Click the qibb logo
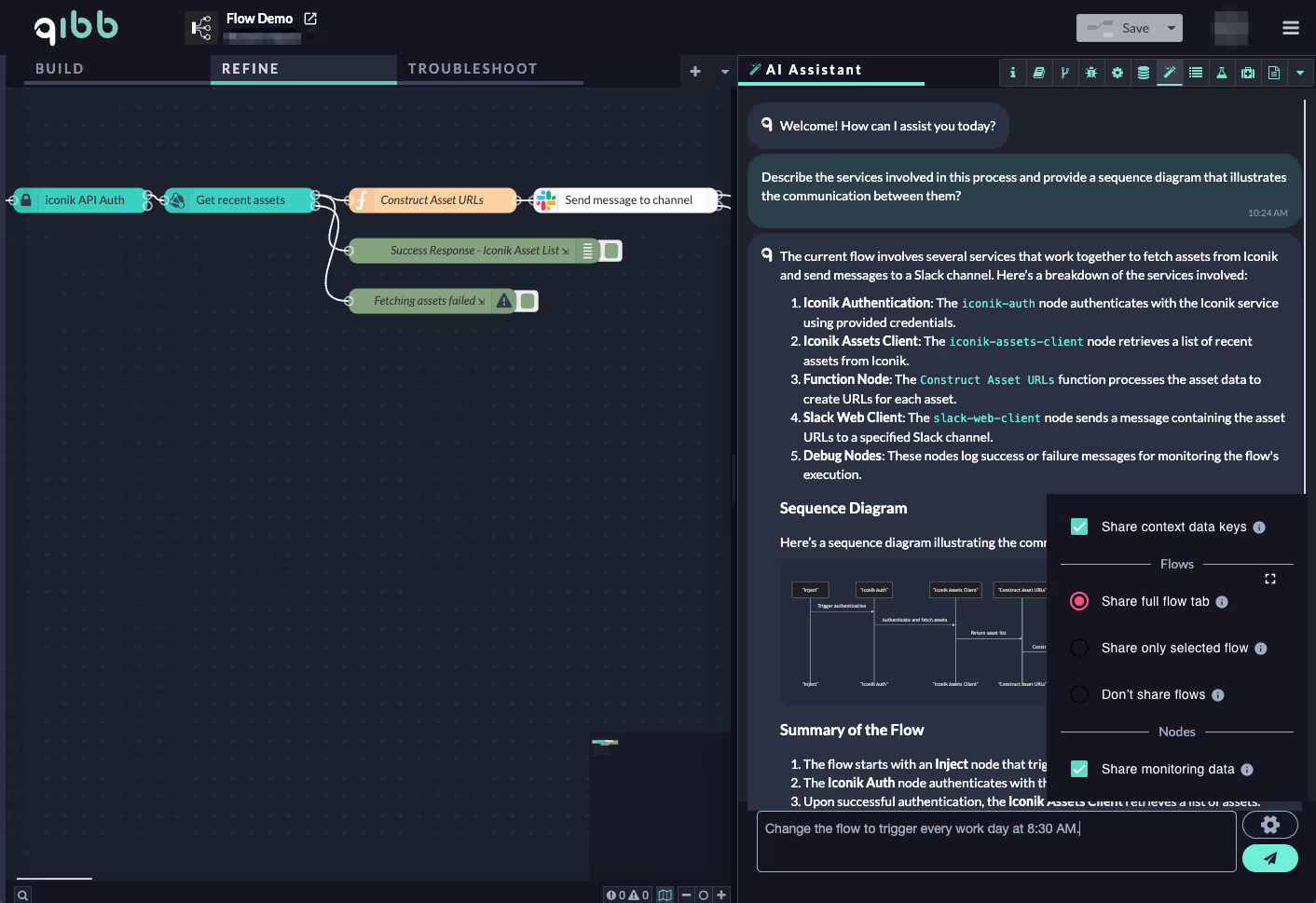1316x903 pixels. pos(76,28)
